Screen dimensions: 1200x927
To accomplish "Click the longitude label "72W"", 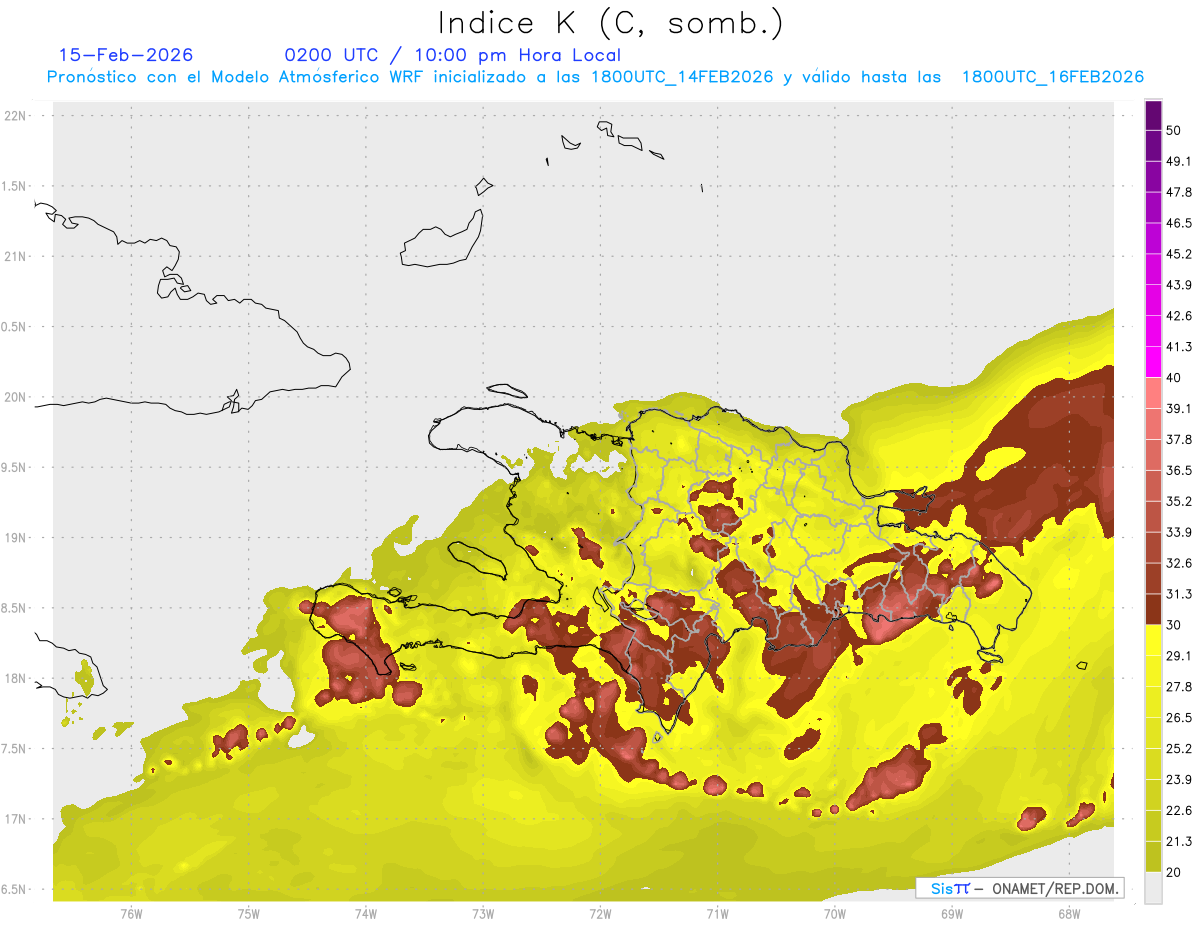I will [x=600, y=914].
